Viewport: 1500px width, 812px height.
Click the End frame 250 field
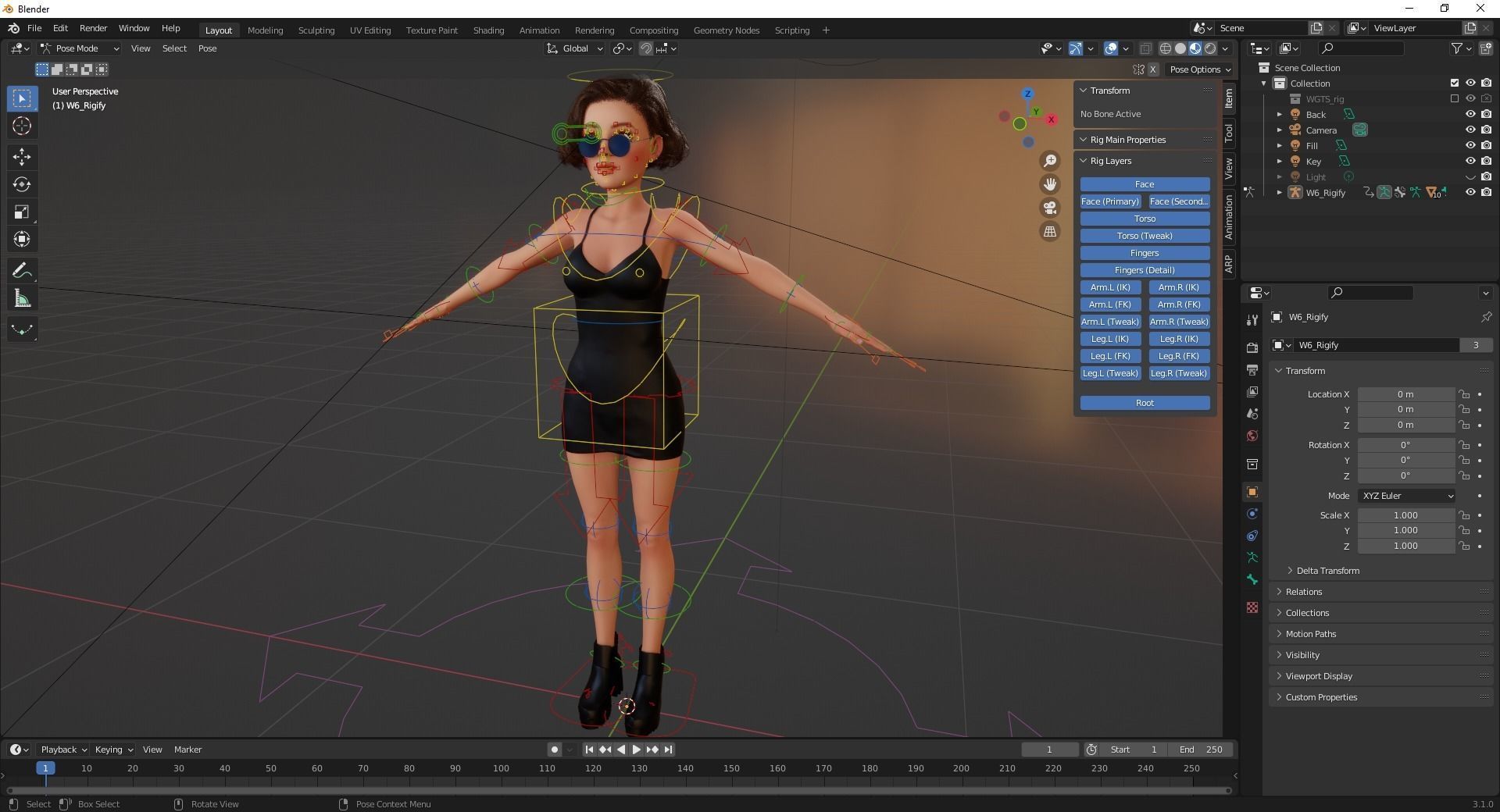pos(1201,750)
